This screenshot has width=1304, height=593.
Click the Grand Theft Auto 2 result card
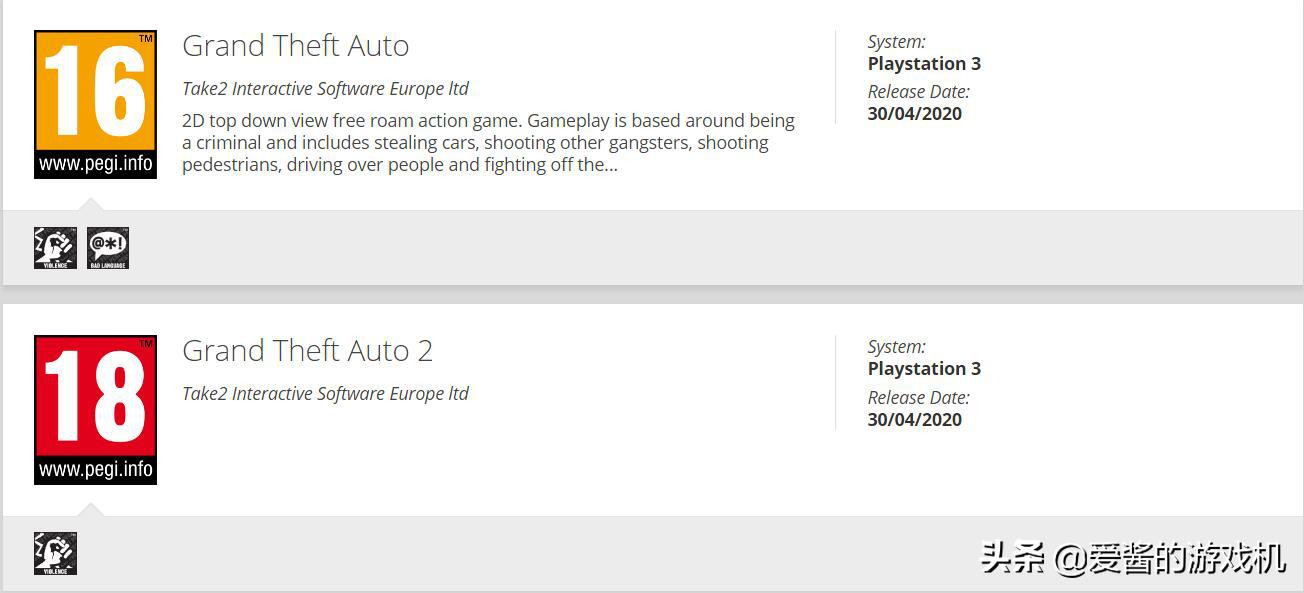point(652,448)
